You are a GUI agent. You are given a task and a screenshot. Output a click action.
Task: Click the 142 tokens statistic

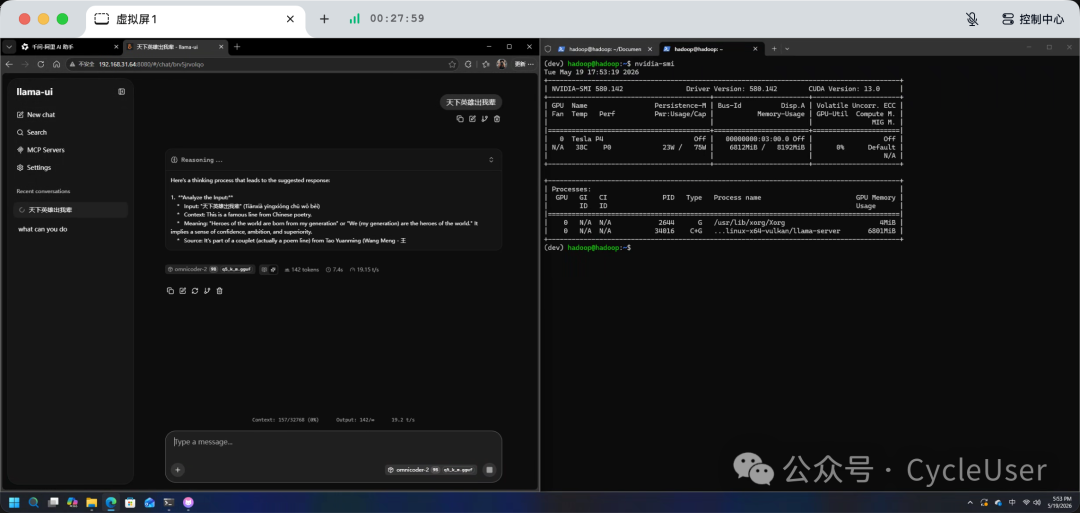(x=302, y=270)
